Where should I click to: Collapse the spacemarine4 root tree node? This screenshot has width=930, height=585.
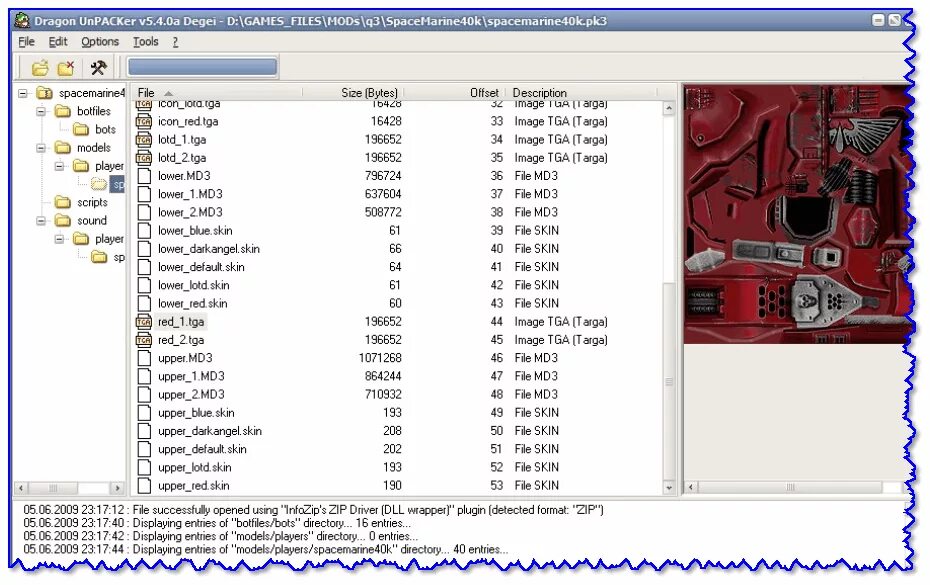(x=23, y=93)
